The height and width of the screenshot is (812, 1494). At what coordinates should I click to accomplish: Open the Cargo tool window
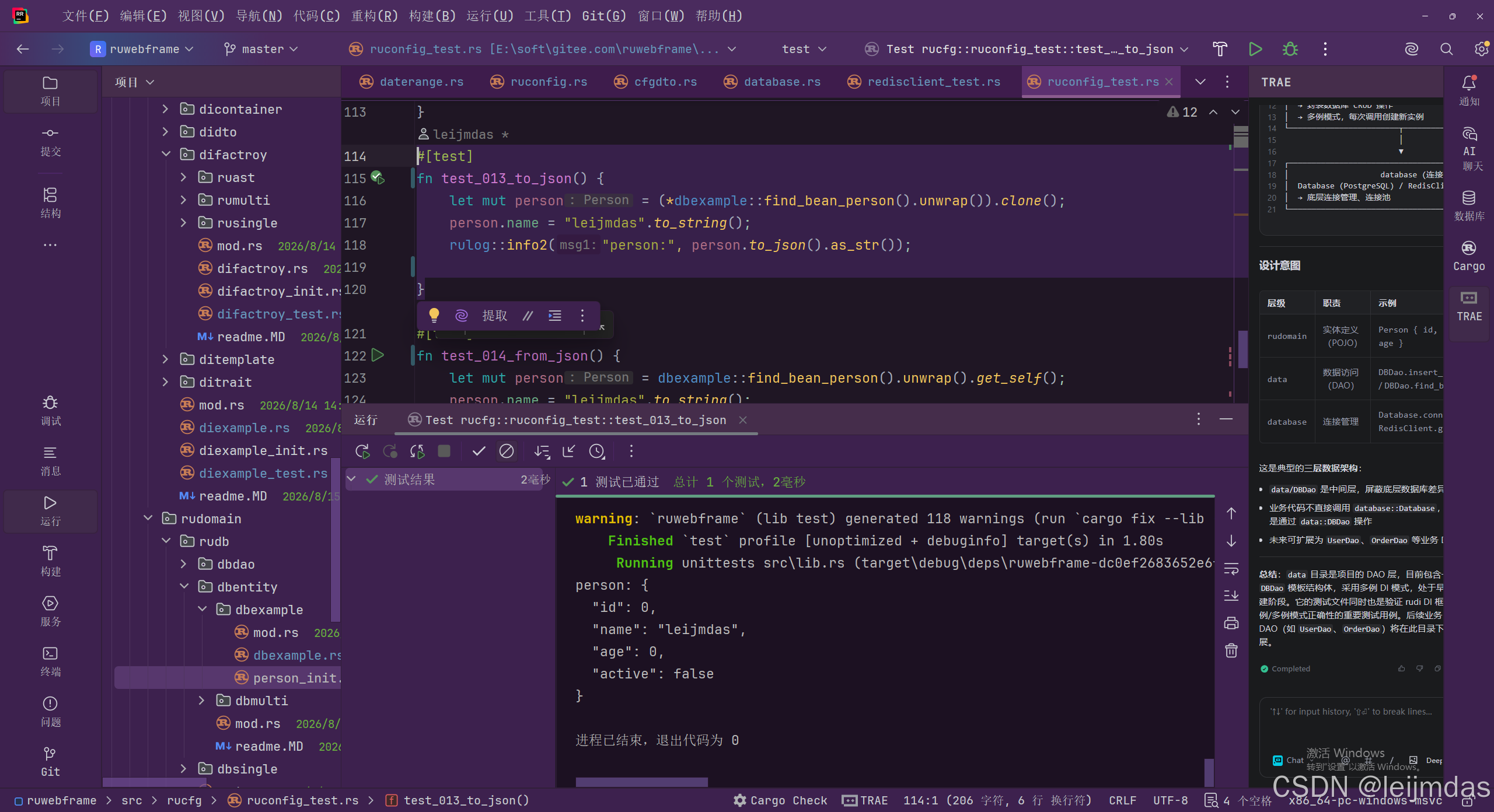[1469, 256]
